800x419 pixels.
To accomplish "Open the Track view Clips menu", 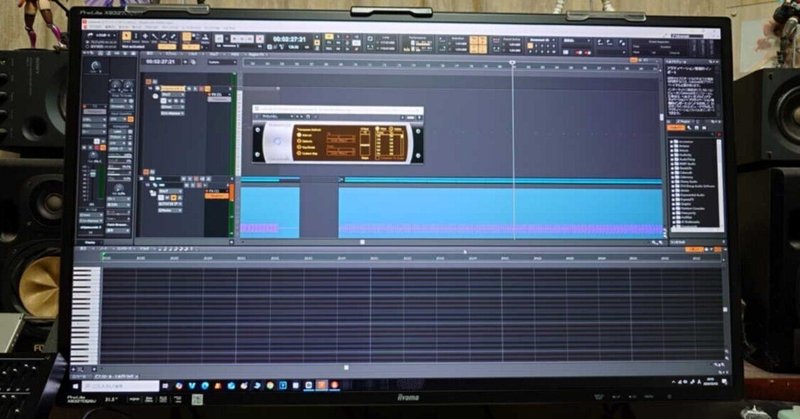I will 214,55.
